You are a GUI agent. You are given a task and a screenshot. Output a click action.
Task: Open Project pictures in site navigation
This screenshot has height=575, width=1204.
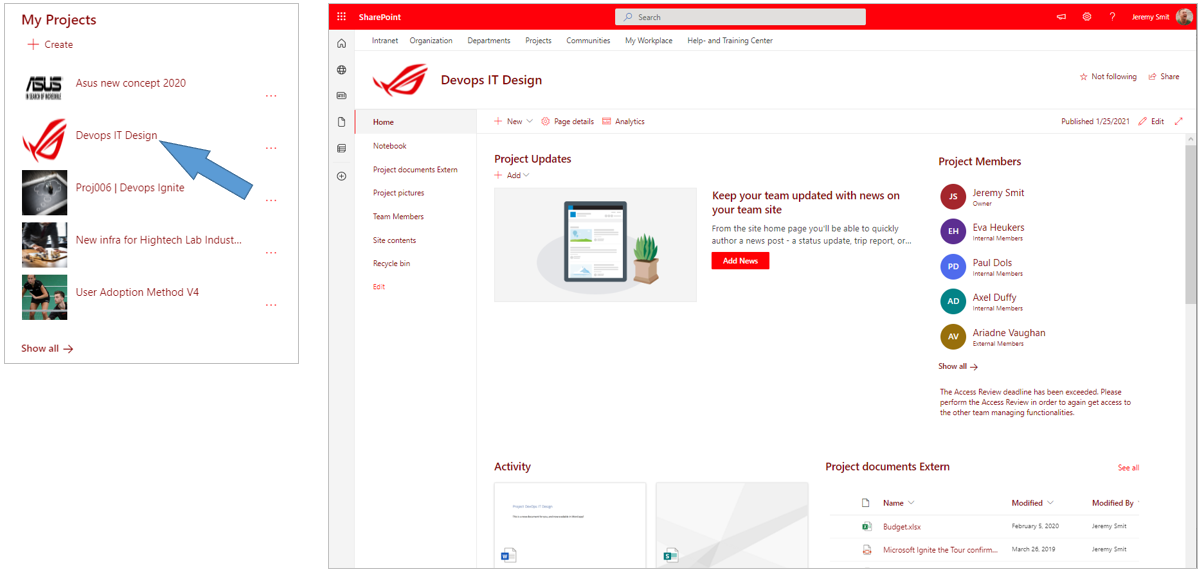pos(398,193)
